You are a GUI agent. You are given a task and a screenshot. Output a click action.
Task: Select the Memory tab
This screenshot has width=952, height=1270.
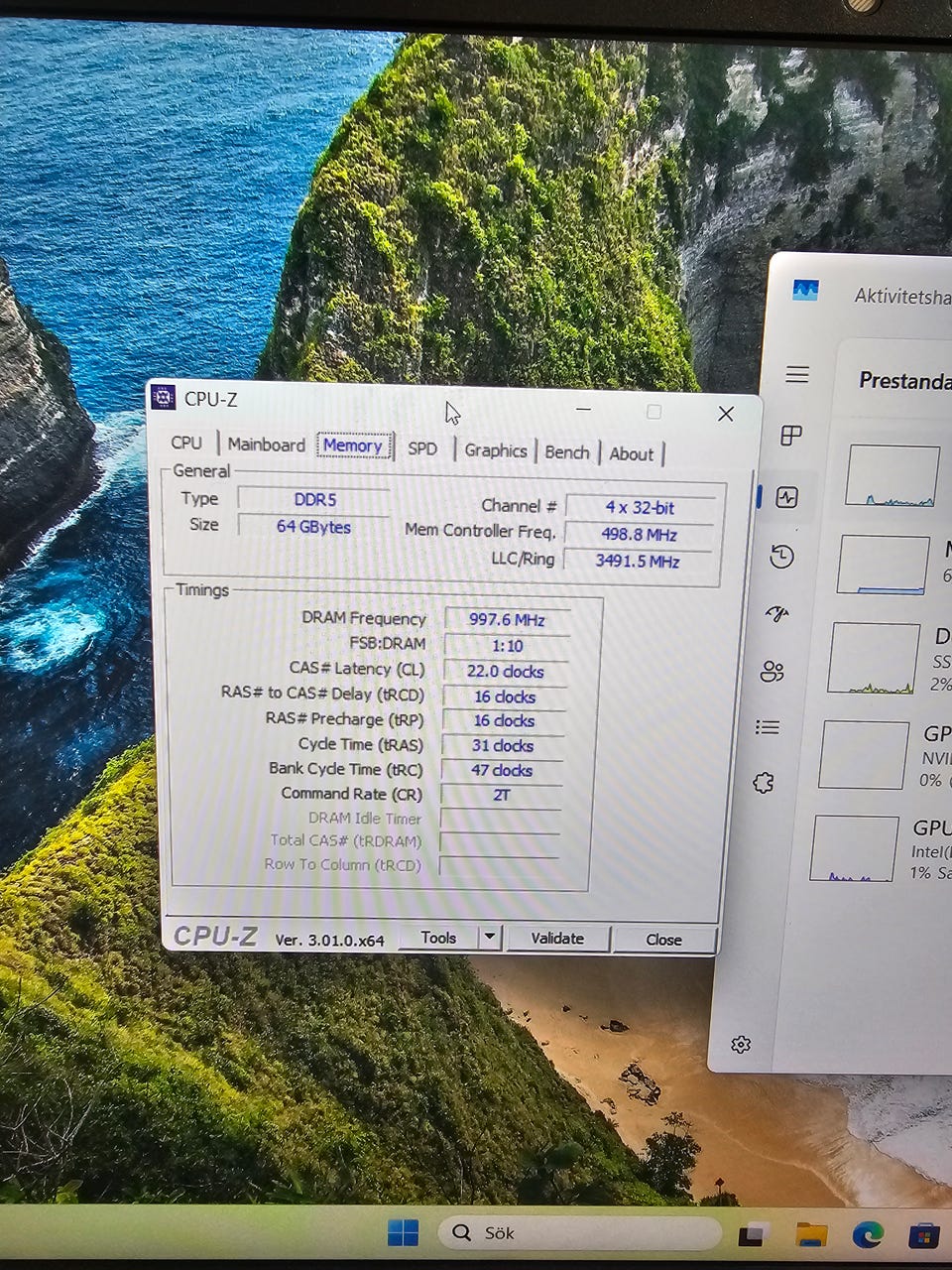click(x=353, y=445)
